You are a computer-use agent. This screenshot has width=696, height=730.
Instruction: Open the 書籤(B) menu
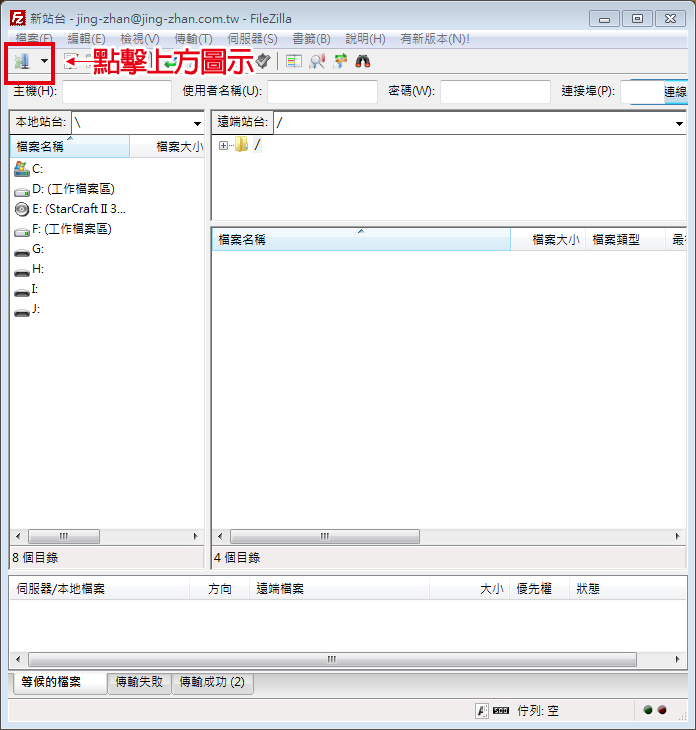[311, 39]
